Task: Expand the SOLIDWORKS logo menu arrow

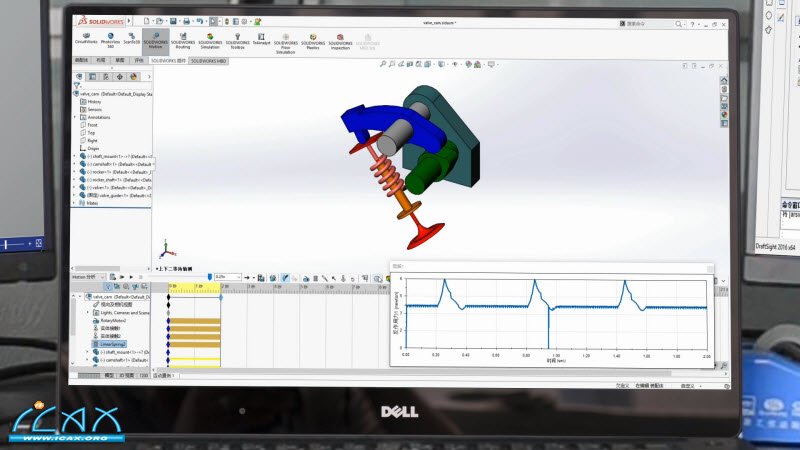Action: [129, 21]
